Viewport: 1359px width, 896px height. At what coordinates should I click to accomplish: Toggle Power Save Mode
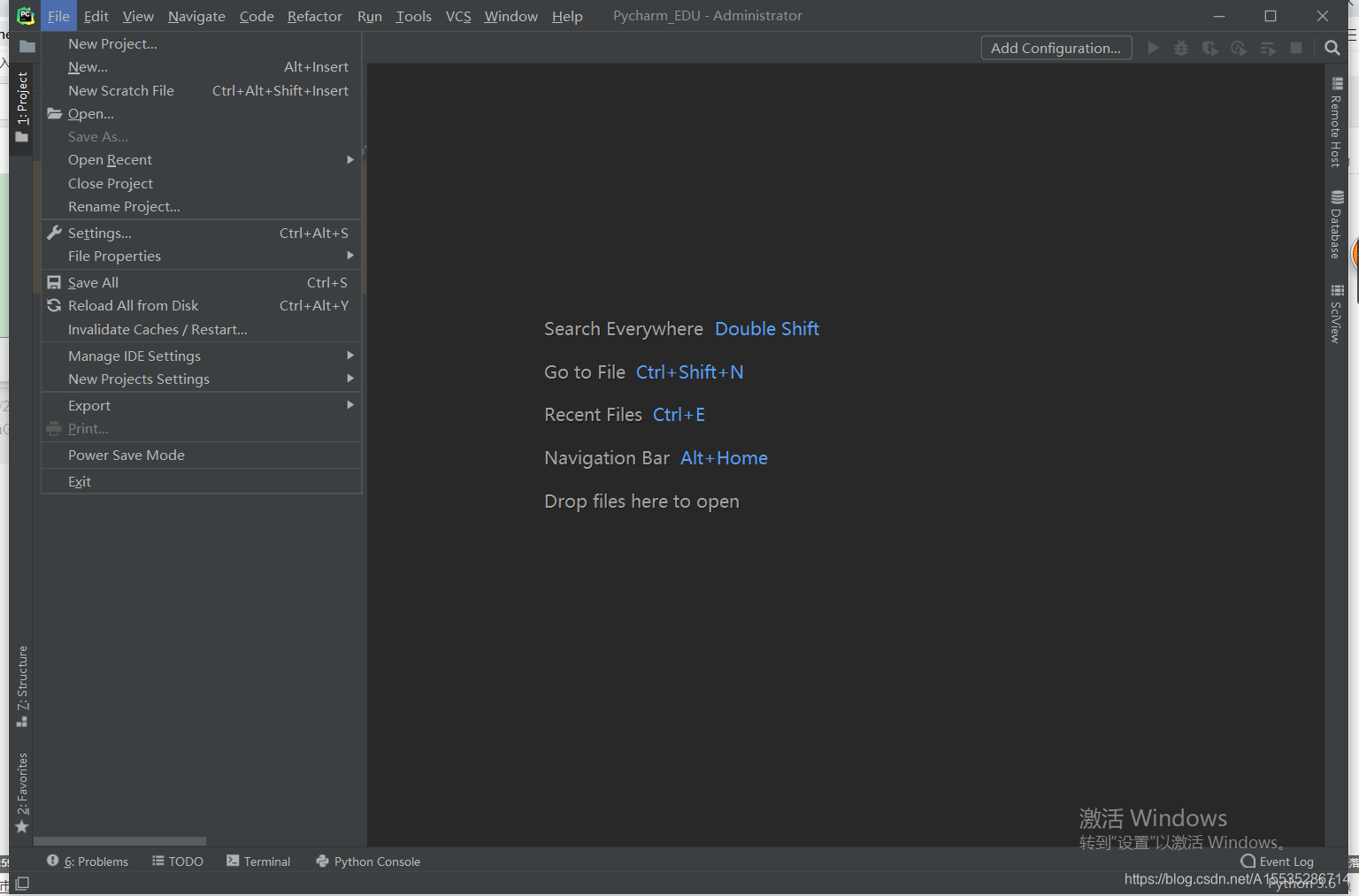click(x=202, y=455)
